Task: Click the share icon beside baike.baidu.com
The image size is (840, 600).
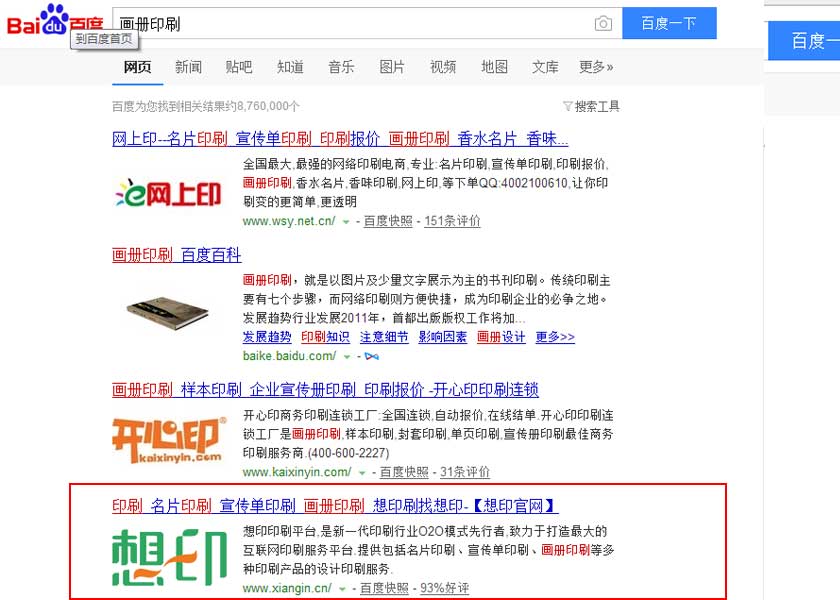Action: pyautogui.click(x=371, y=356)
